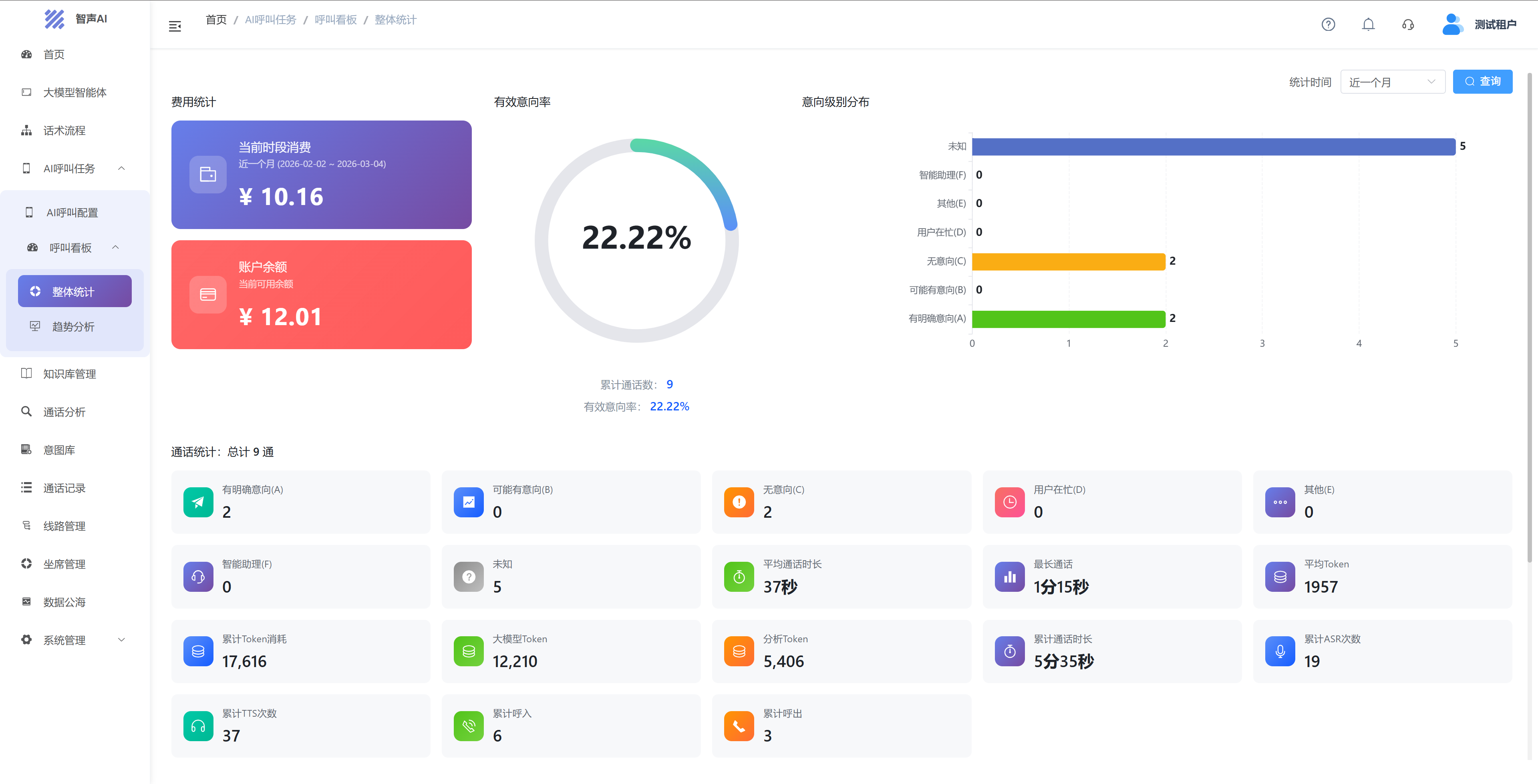Click the 累计ASR次数 microphone icon

[1280, 651]
